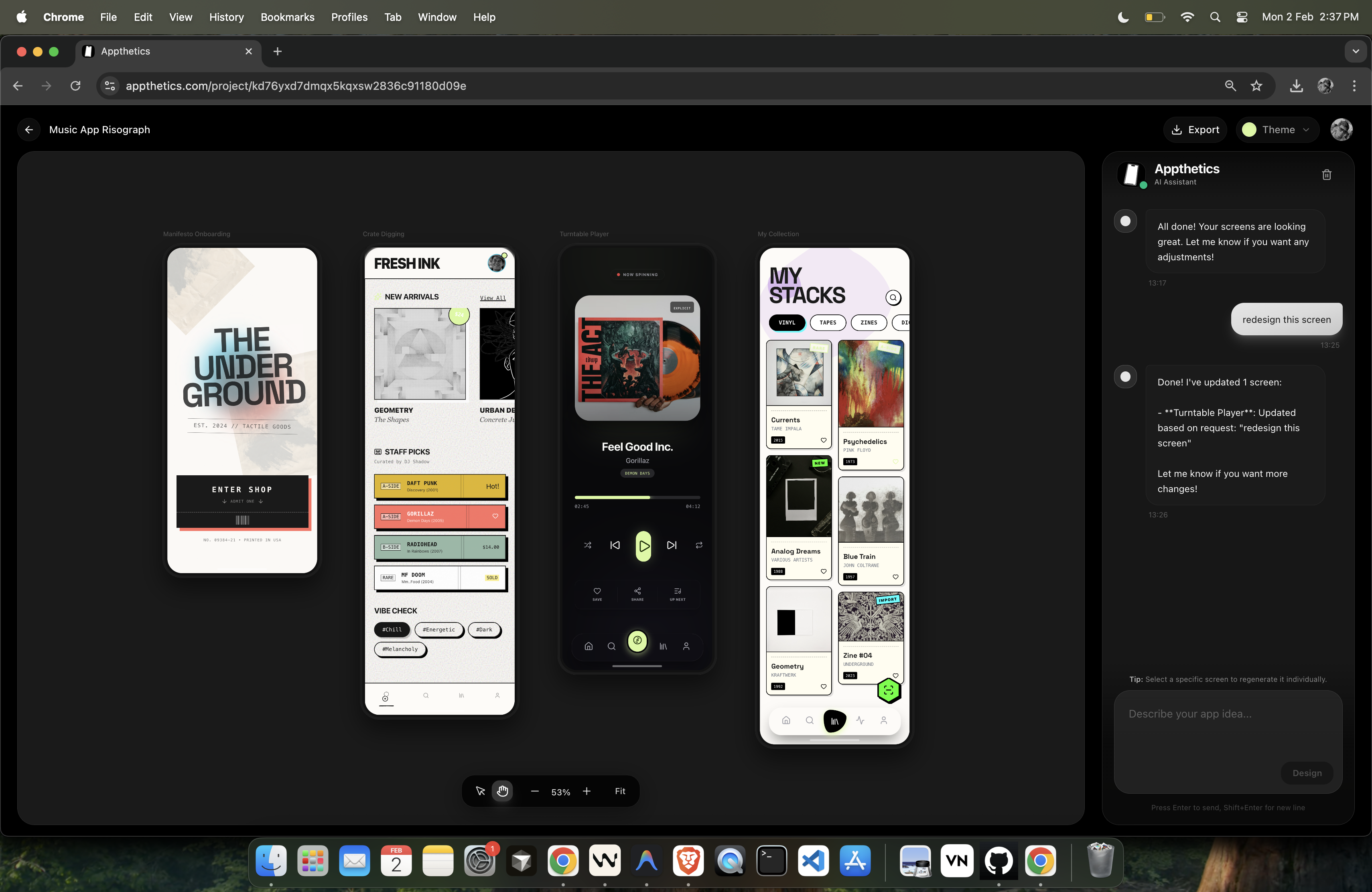
Task: Expand the Chrome tab search chevron
Action: 1355,51
